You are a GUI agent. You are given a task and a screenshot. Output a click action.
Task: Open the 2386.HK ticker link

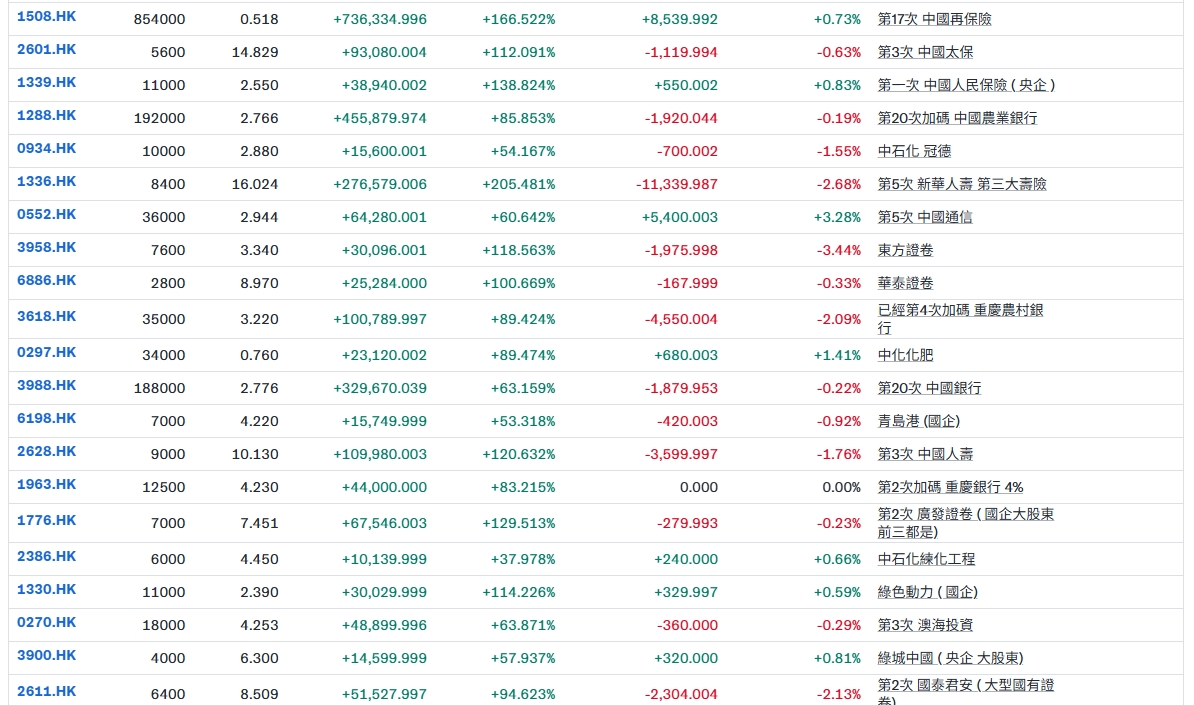[x=46, y=557]
